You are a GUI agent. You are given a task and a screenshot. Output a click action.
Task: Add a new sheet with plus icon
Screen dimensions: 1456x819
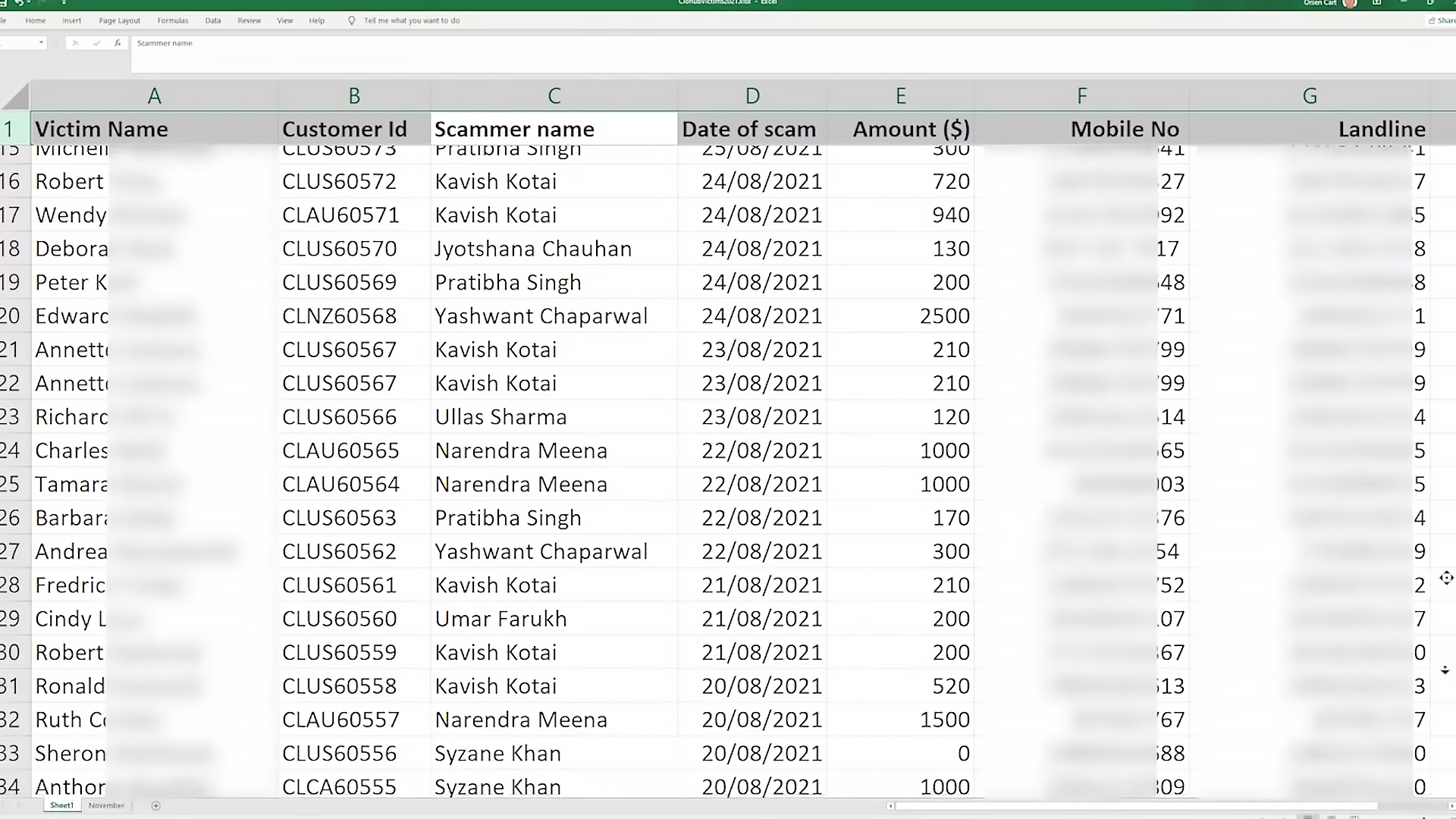pyautogui.click(x=156, y=805)
